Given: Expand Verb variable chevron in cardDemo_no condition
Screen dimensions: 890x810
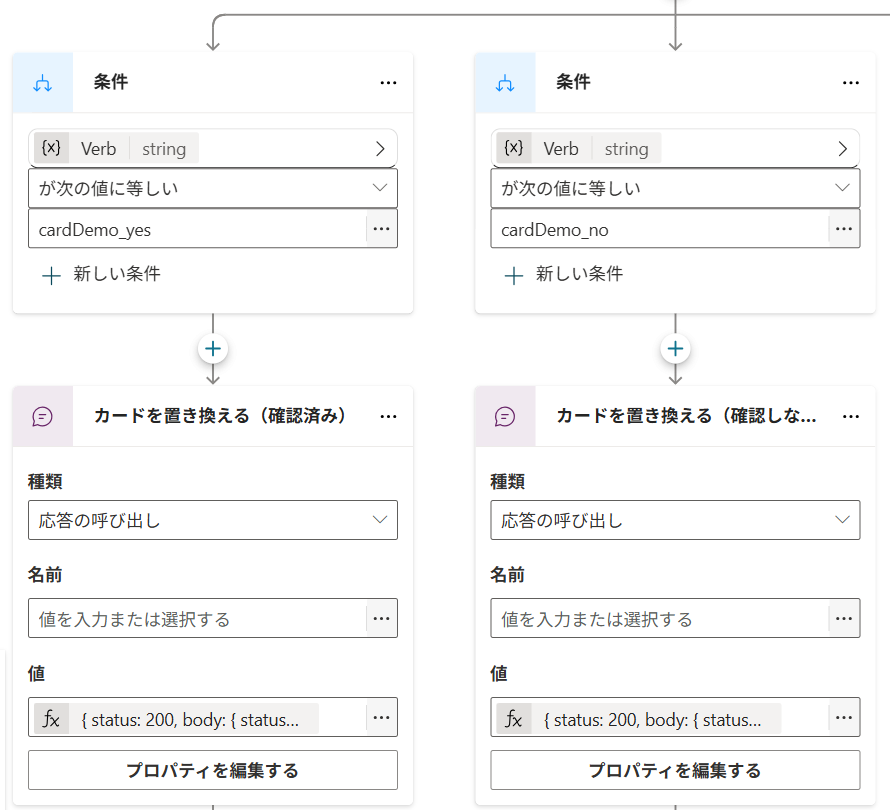Looking at the screenshot, I should point(843,149).
